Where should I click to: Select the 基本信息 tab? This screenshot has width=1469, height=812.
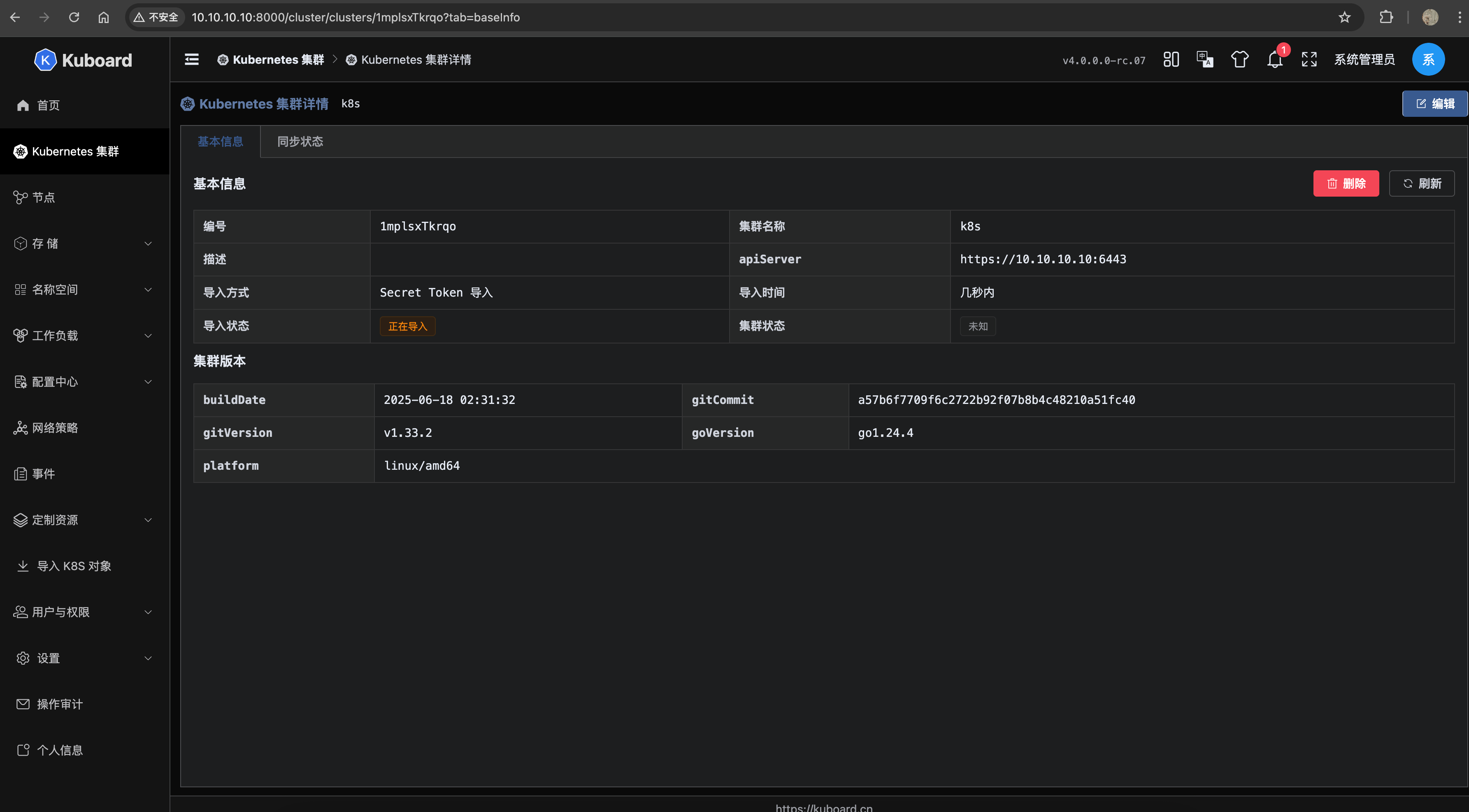pyautogui.click(x=220, y=142)
